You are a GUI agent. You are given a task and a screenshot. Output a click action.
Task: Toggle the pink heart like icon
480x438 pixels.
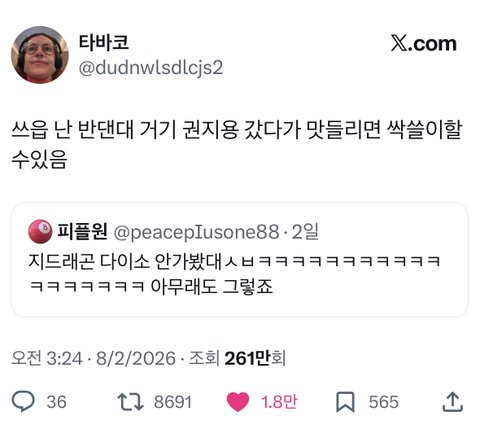click(x=238, y=402)
